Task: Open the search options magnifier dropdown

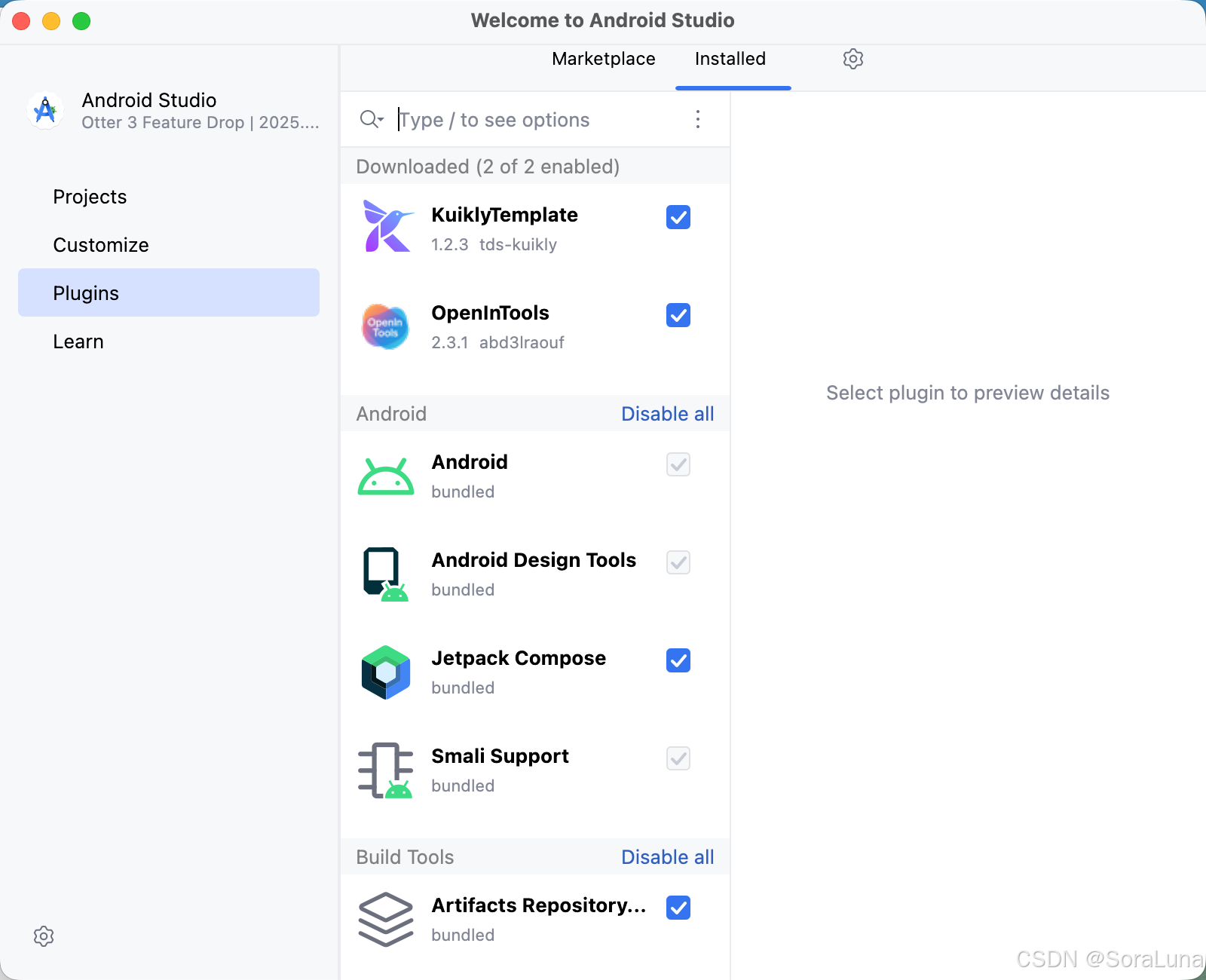Action: tap(372, 119)
